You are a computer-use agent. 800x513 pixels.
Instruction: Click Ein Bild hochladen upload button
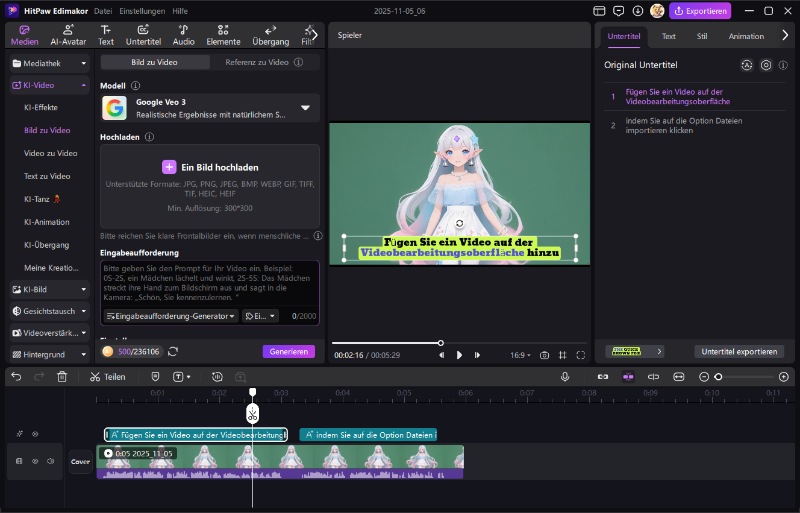click(210, 167)
